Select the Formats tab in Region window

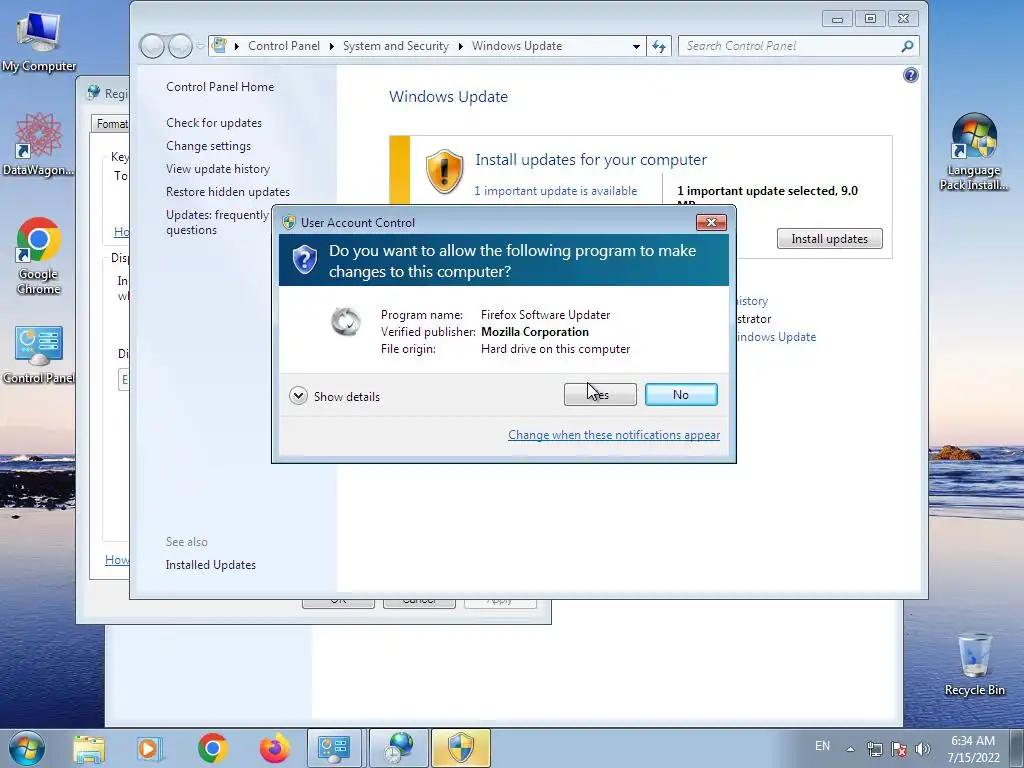pos(111,123)
